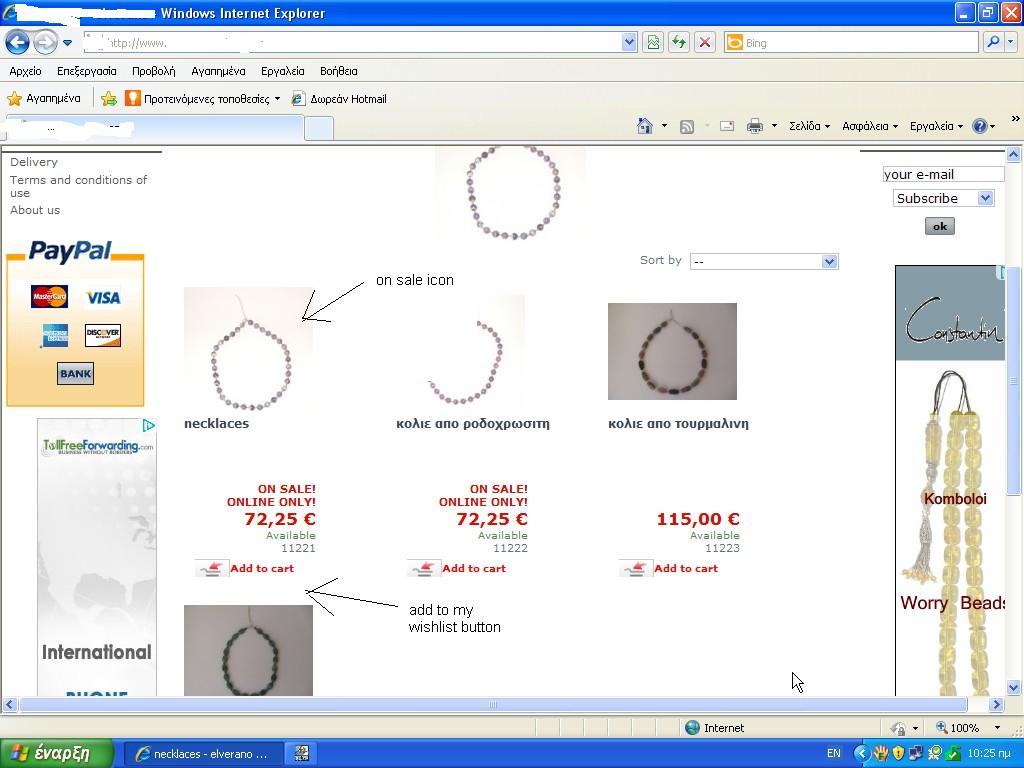Click the έναρξη Start button

pos(57,753)
